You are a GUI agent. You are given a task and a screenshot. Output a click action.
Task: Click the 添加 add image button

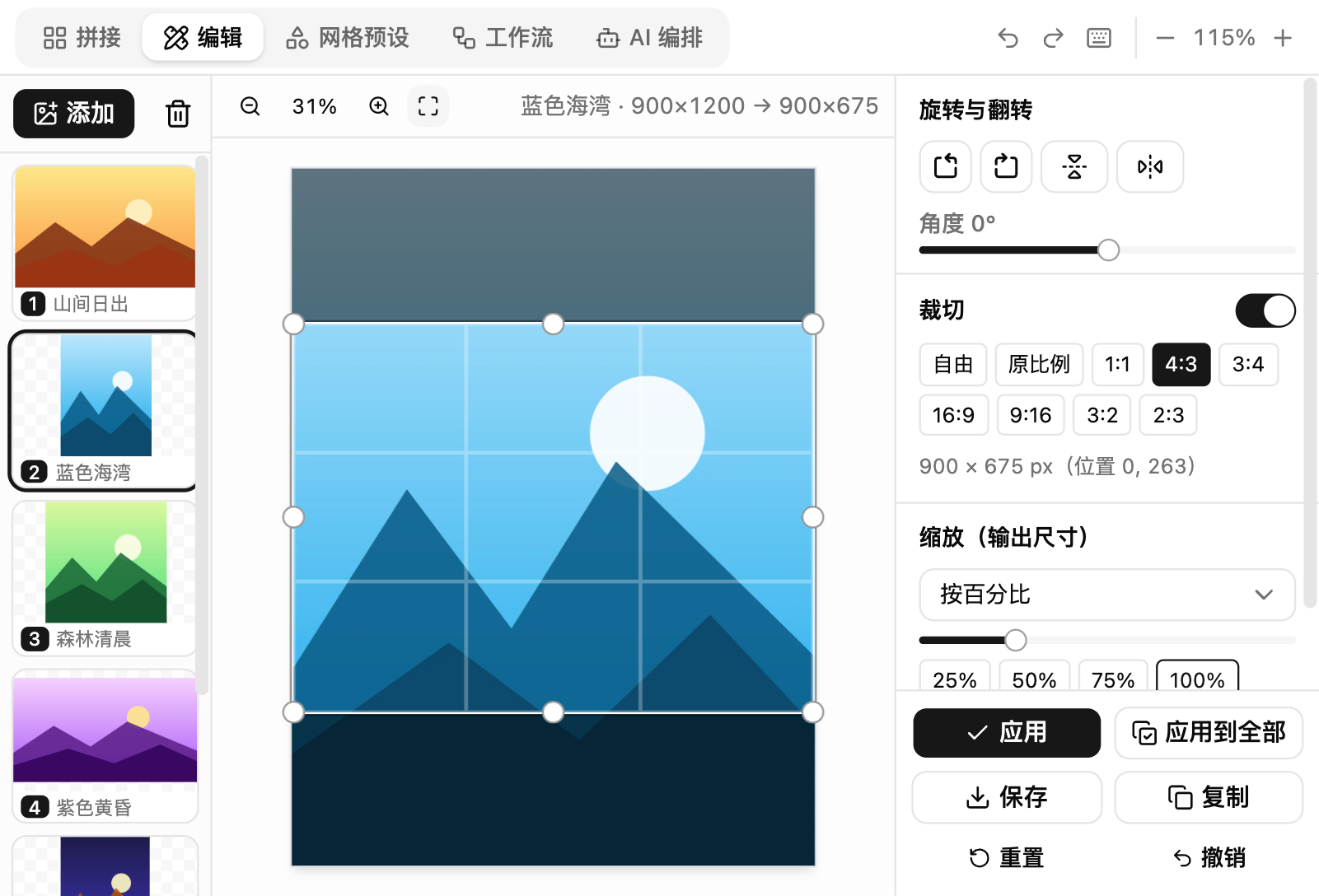(x=74, y=114)
